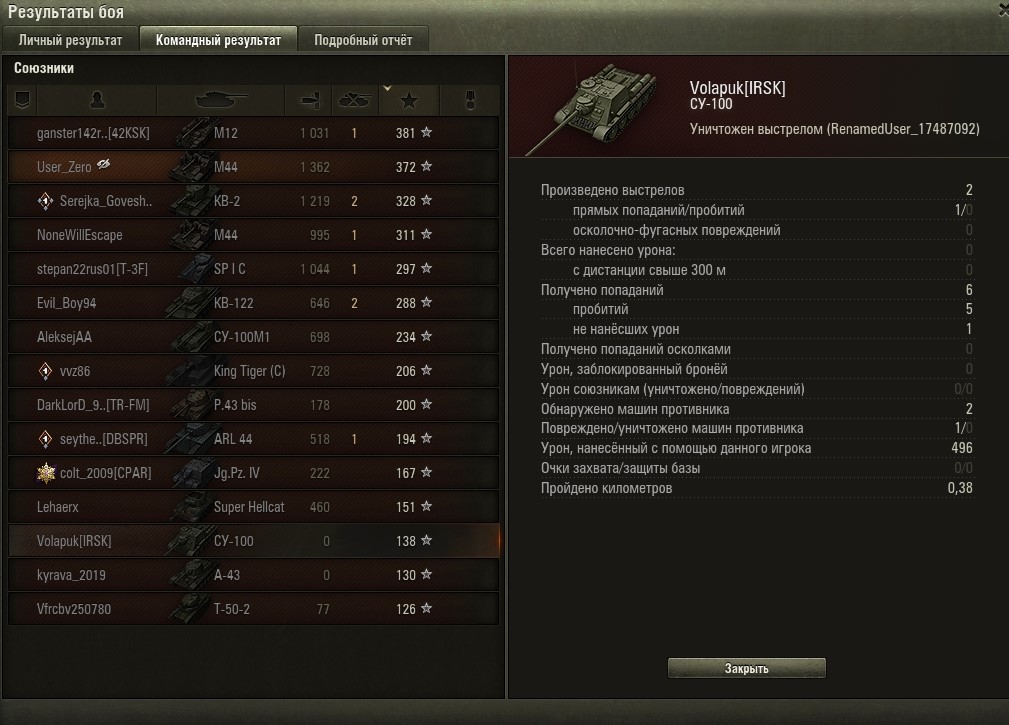Switch to the Подробный отчёт tab

pos(363,40)
